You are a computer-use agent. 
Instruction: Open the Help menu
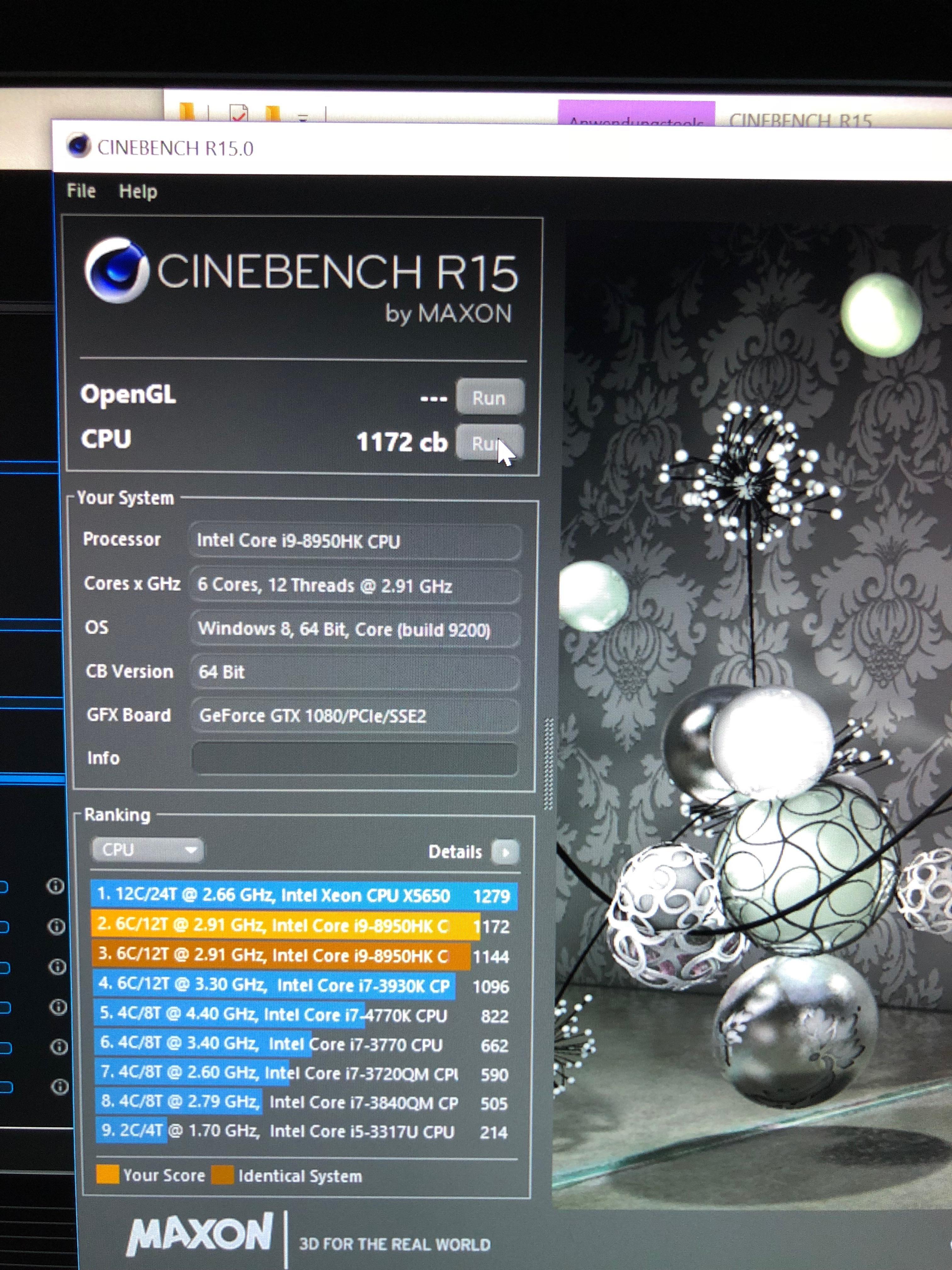coord(138,191)
